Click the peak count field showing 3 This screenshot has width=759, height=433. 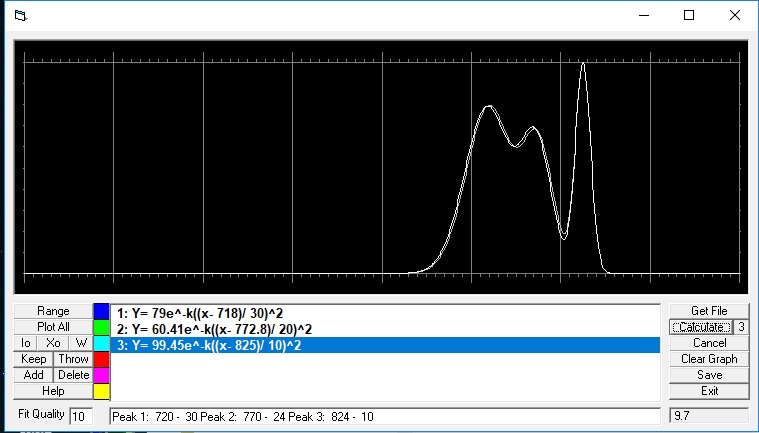pyautogui.click(x=741, y=327)
